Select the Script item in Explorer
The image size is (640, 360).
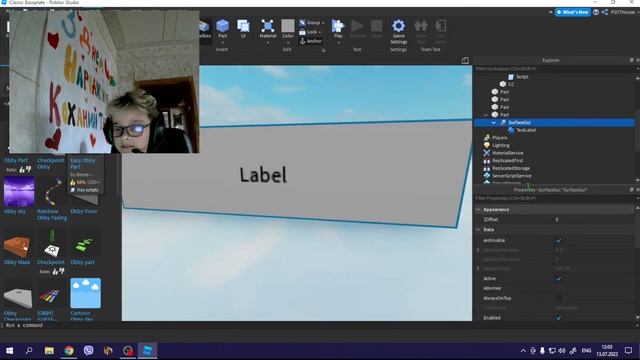[518, 77]
